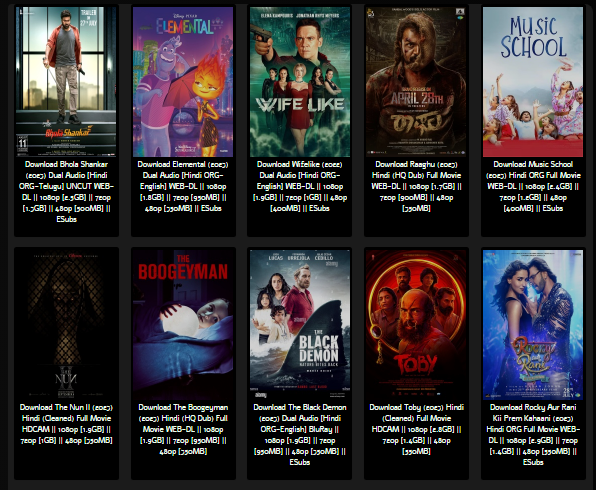Viewport: 596px width, 490px height.
Task: Open the Elemental movie poster
Action: [183, 82]
